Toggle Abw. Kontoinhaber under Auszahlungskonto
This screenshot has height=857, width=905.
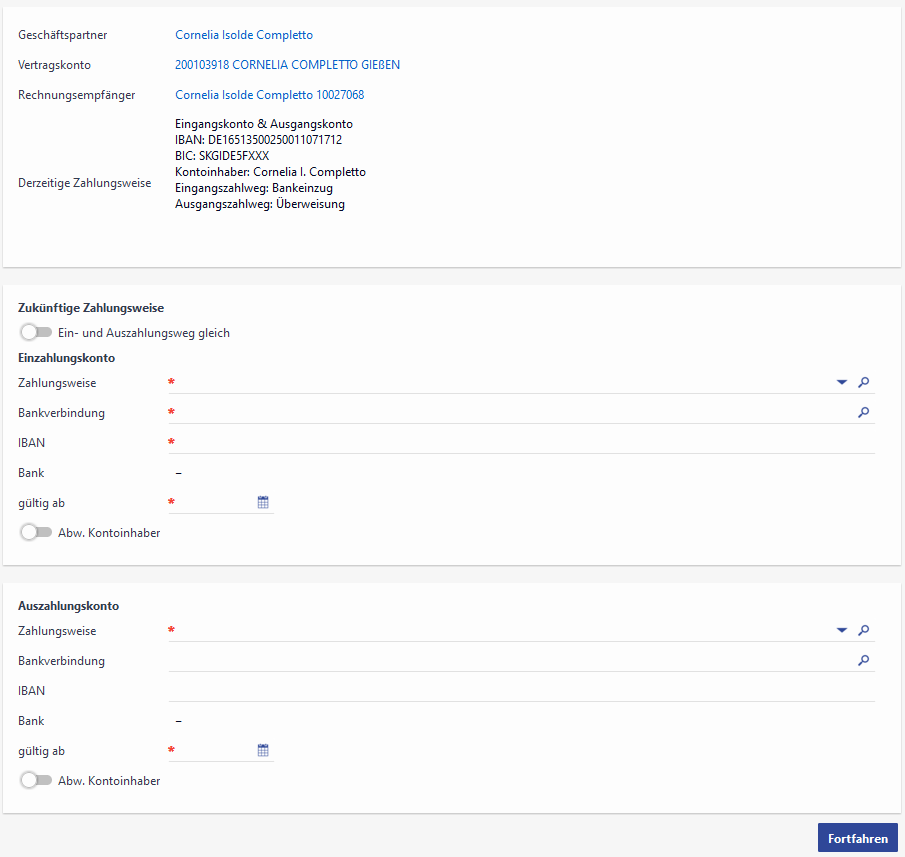pos(36,780)
